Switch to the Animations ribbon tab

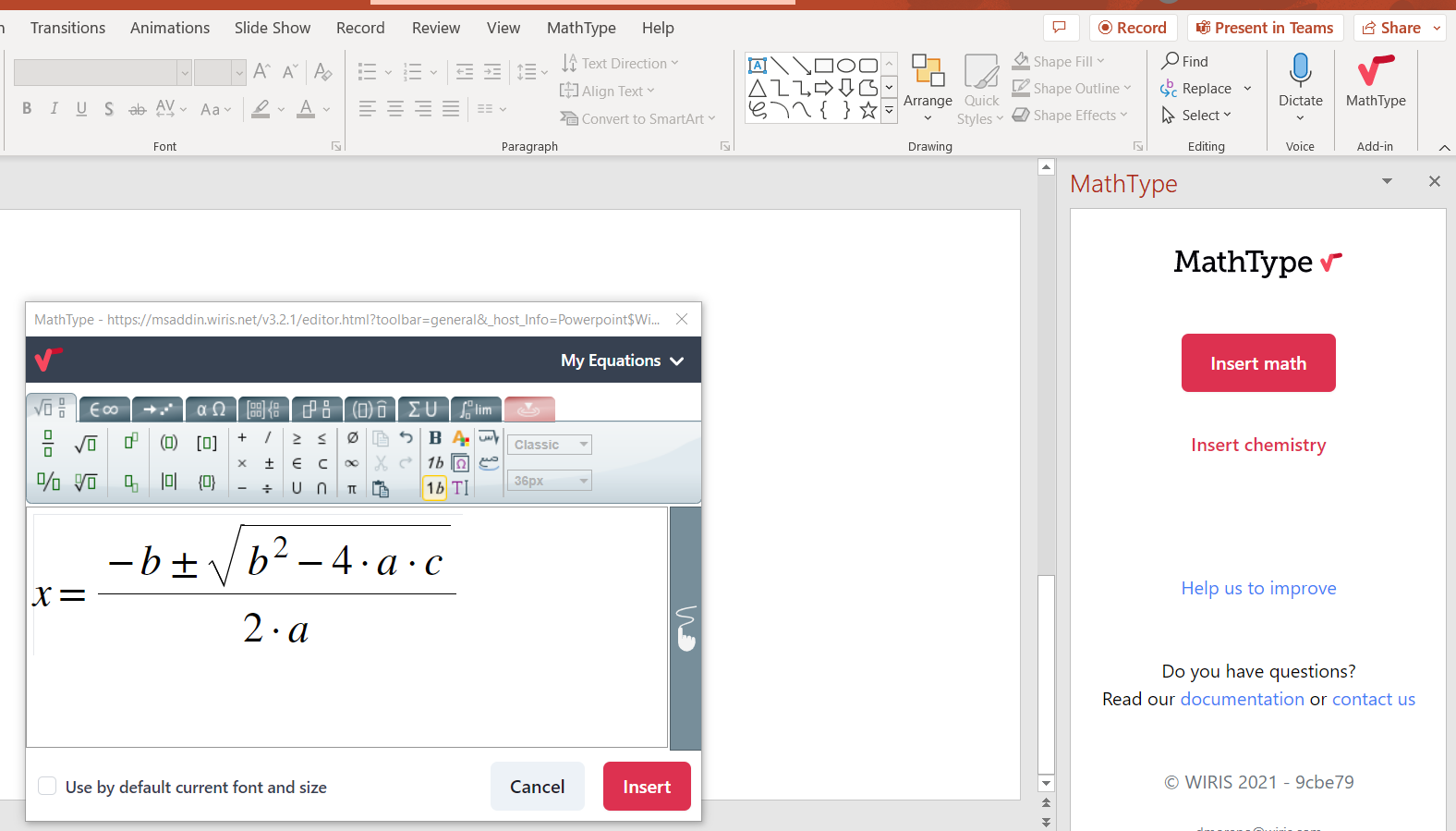170,28
